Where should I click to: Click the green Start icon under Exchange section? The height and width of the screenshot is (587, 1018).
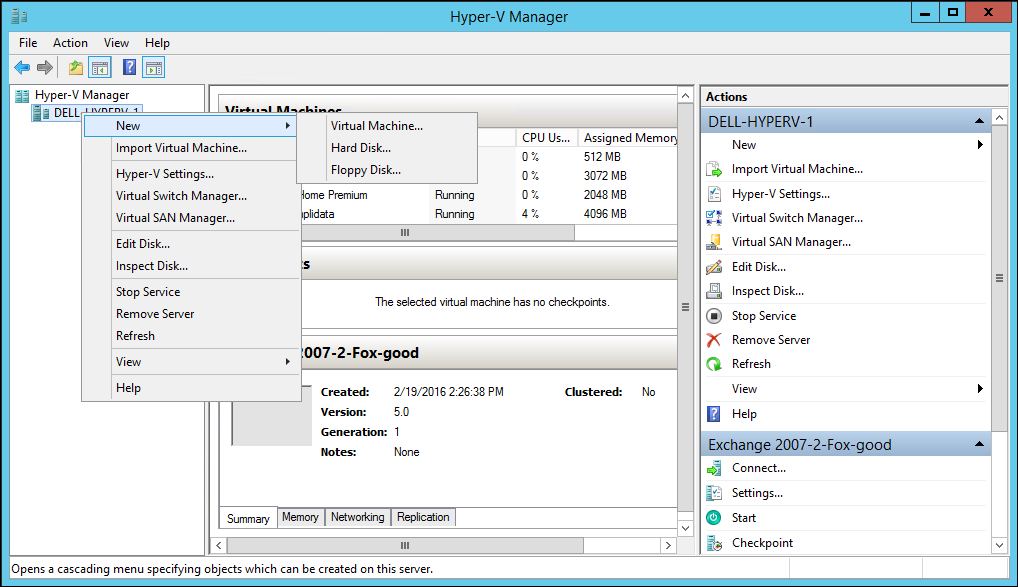tap(714, 518)
